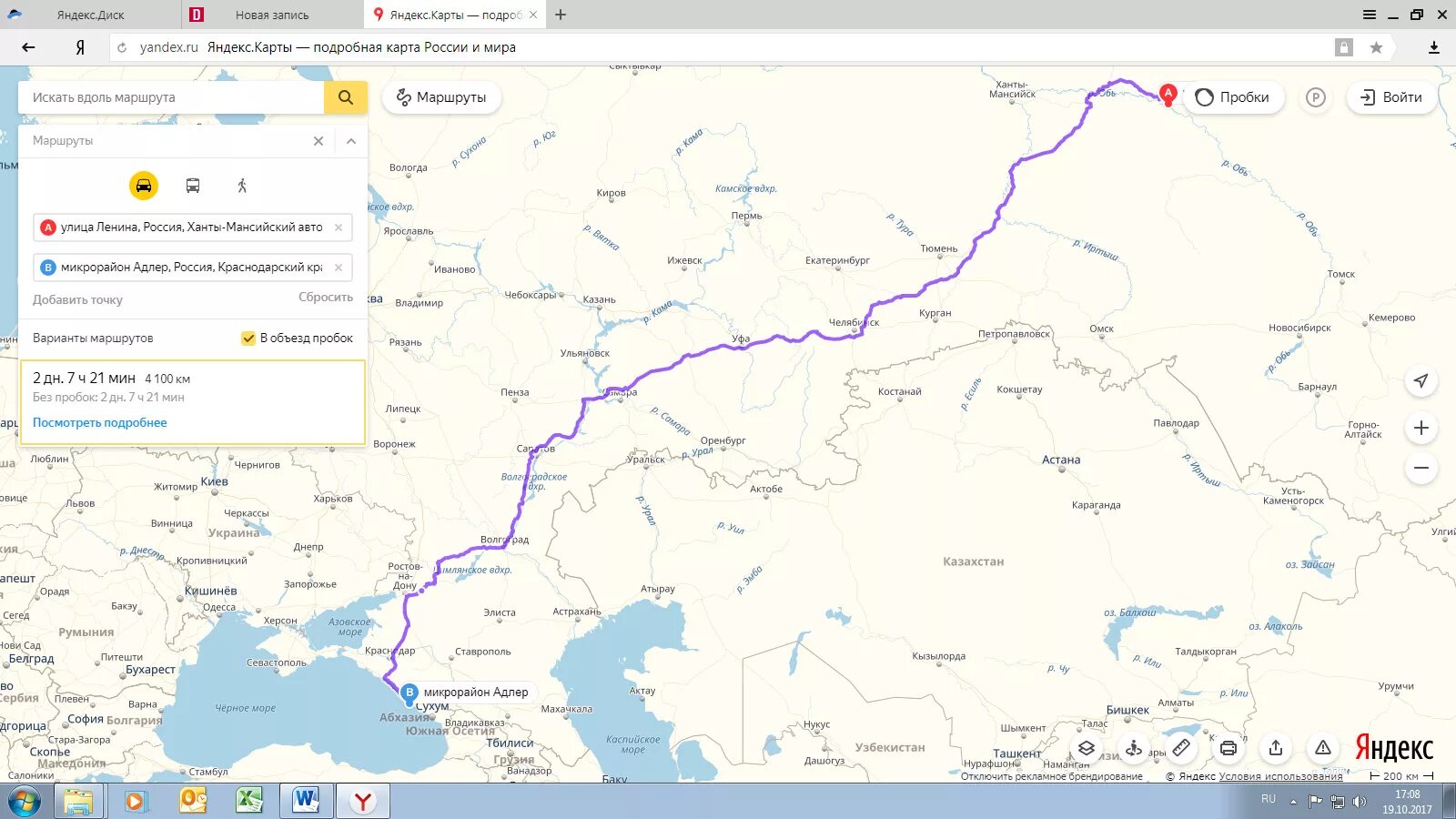1456x819 pixels.
Task: Click Войти to sign in
Action: coord(1391,97)
